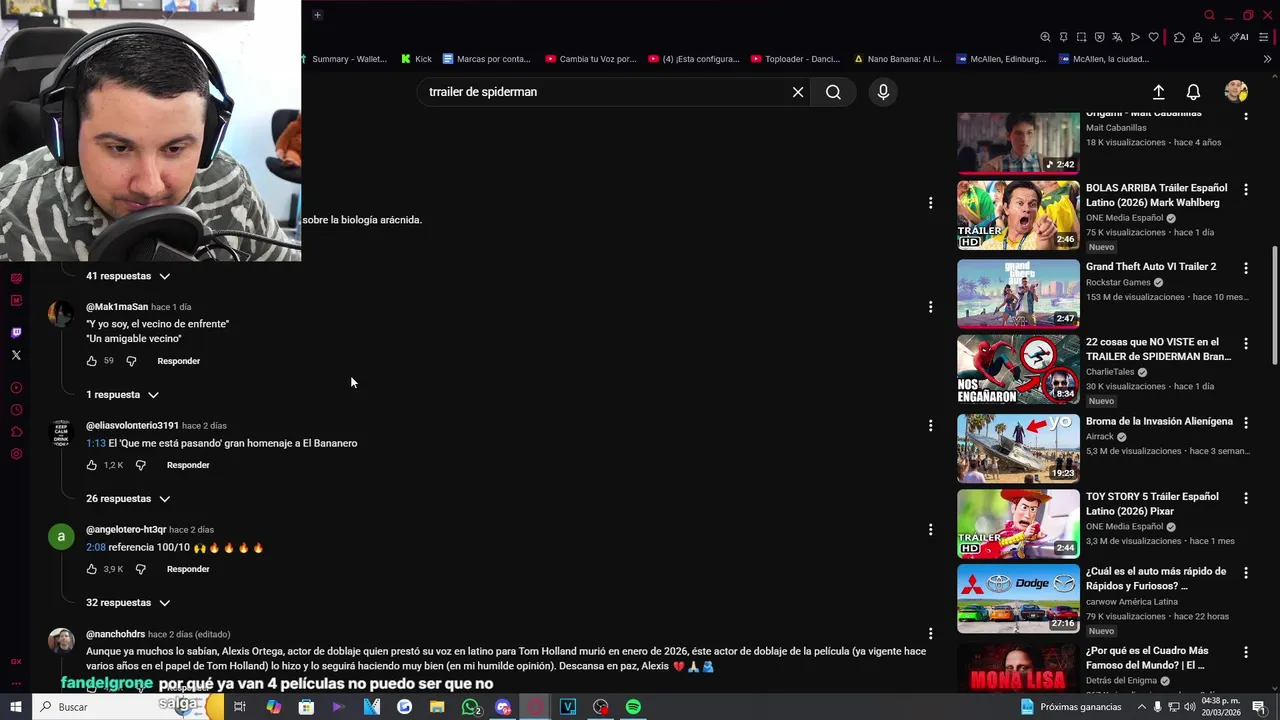The width and height of the screenshot is (1280, 720).
Task: Expand the 32 respuestas replies
Action: (128, 603)
